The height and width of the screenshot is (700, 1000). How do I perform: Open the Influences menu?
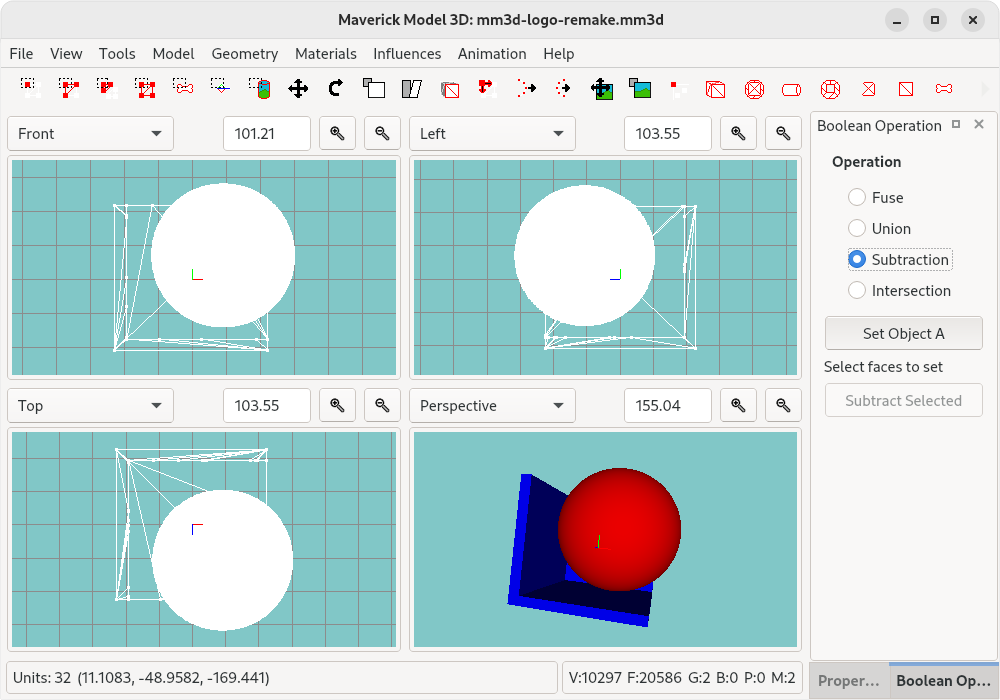coord(407,54)
